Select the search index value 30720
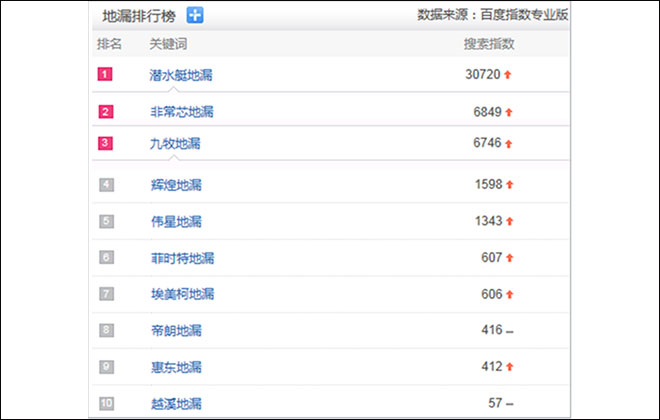 tap(483, 74)
